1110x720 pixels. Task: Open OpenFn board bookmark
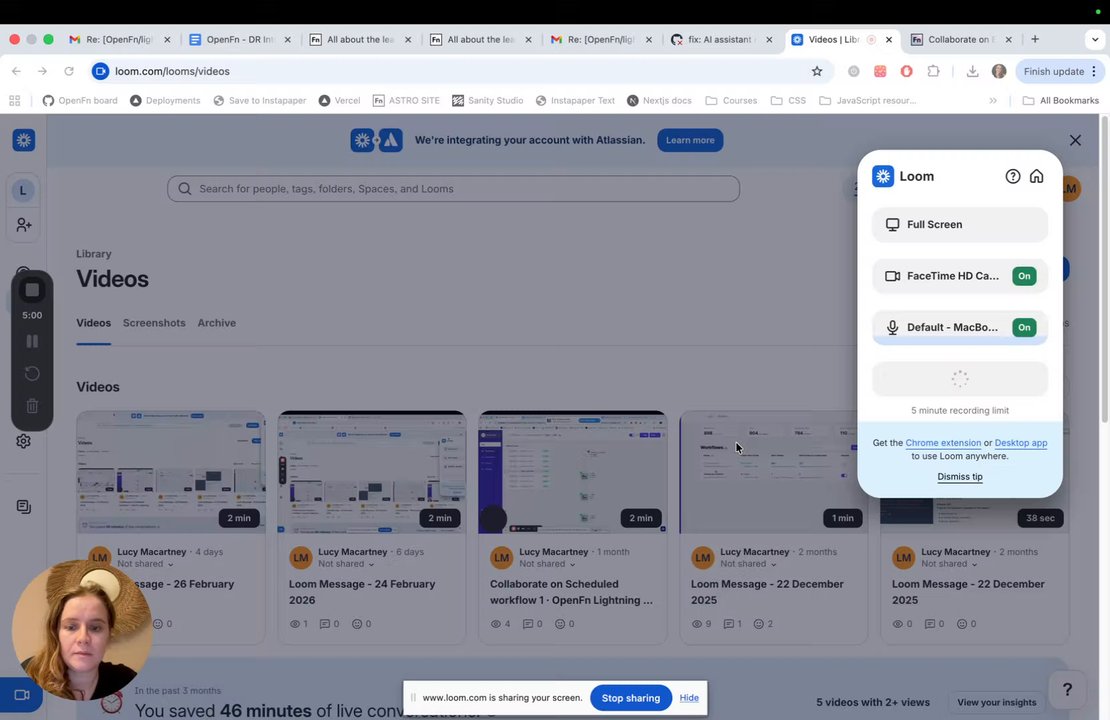80,101
